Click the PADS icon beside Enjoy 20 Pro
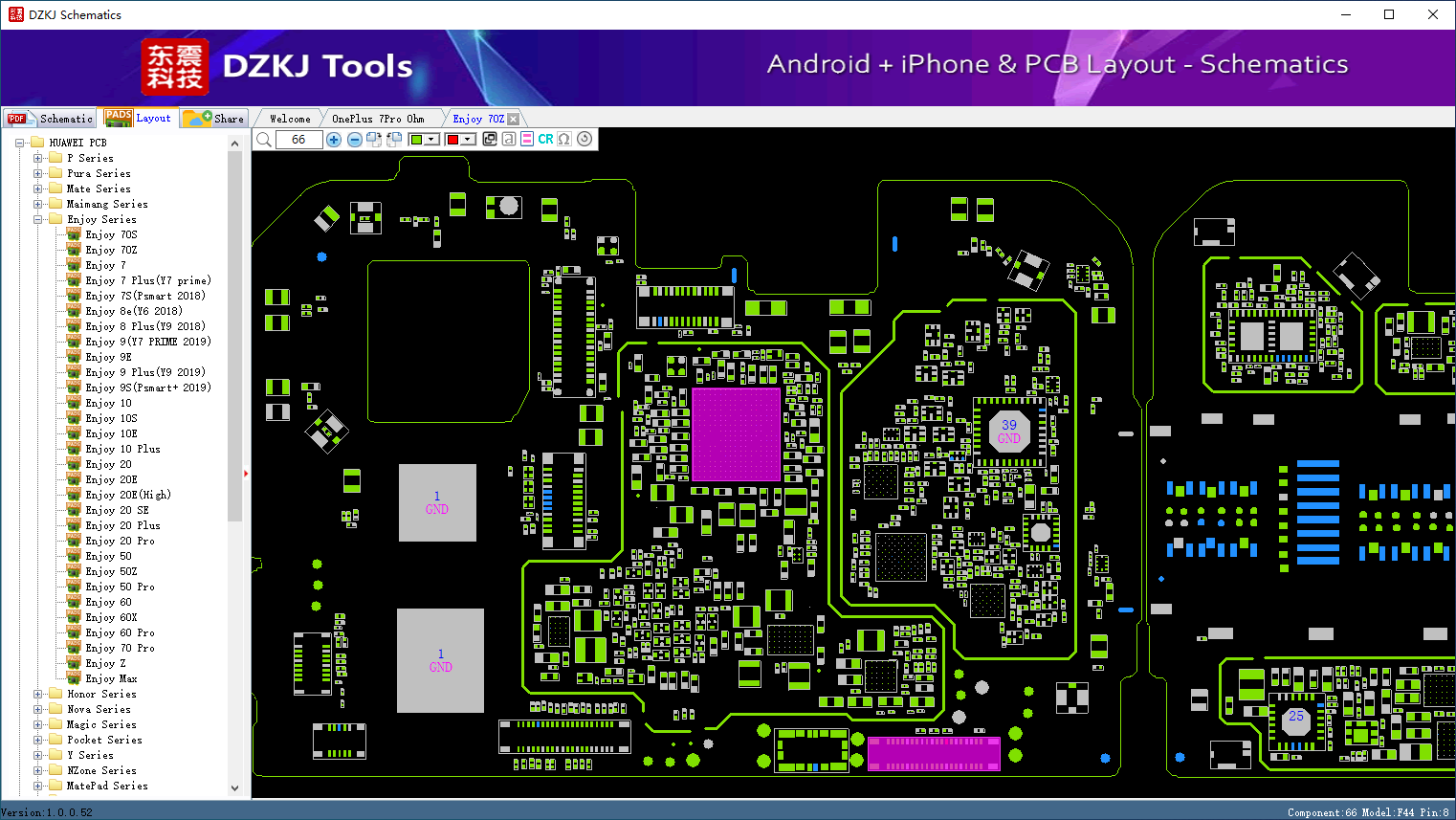1456x820 pixels. tap(74, 540)
